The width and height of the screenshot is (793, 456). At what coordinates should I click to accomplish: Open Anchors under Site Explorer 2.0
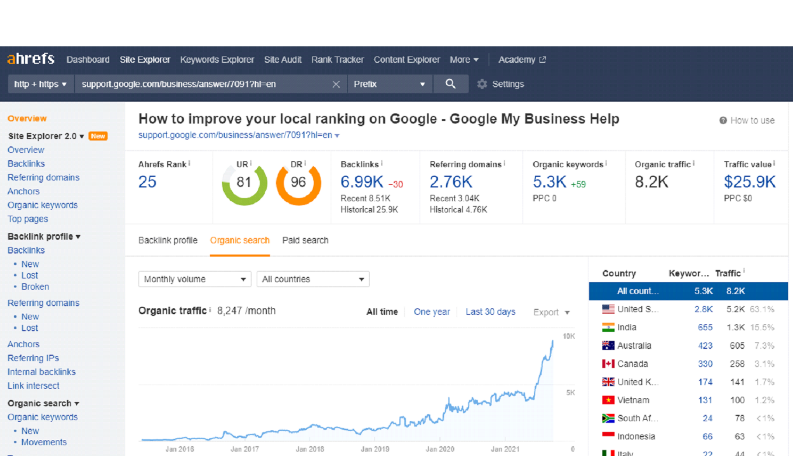coord(23,191)
